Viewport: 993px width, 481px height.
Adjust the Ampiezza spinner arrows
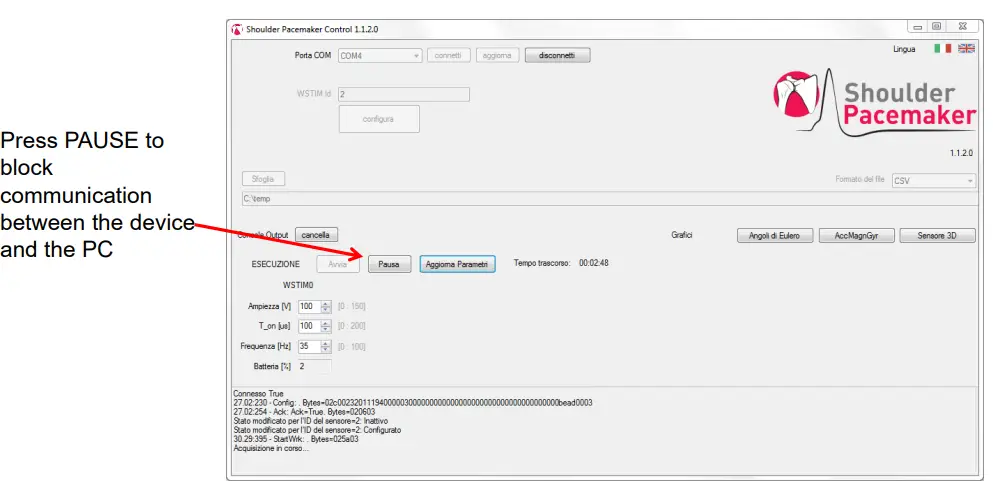point(326,306)
